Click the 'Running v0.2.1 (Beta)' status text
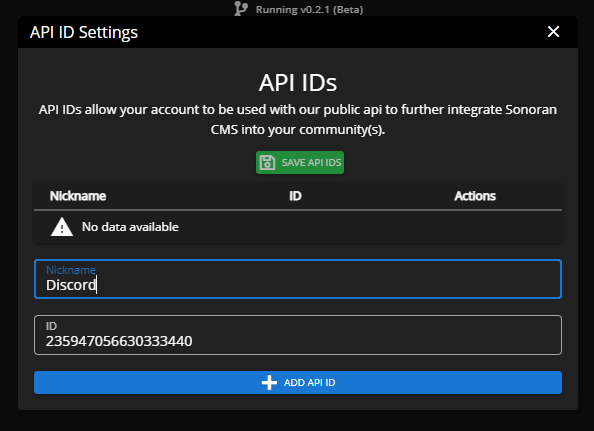The width and height of the screenshot is (594, 431). [x=309, y=9]
